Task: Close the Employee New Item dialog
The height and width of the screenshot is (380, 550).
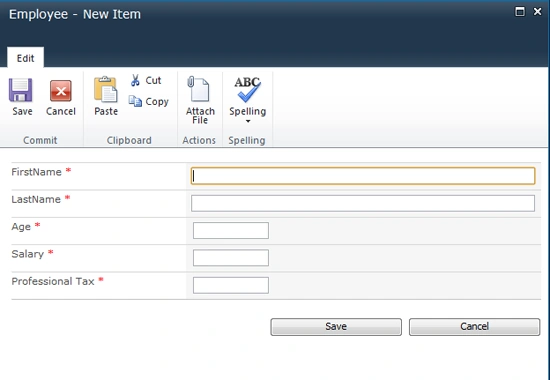Action: click(537, 12)
